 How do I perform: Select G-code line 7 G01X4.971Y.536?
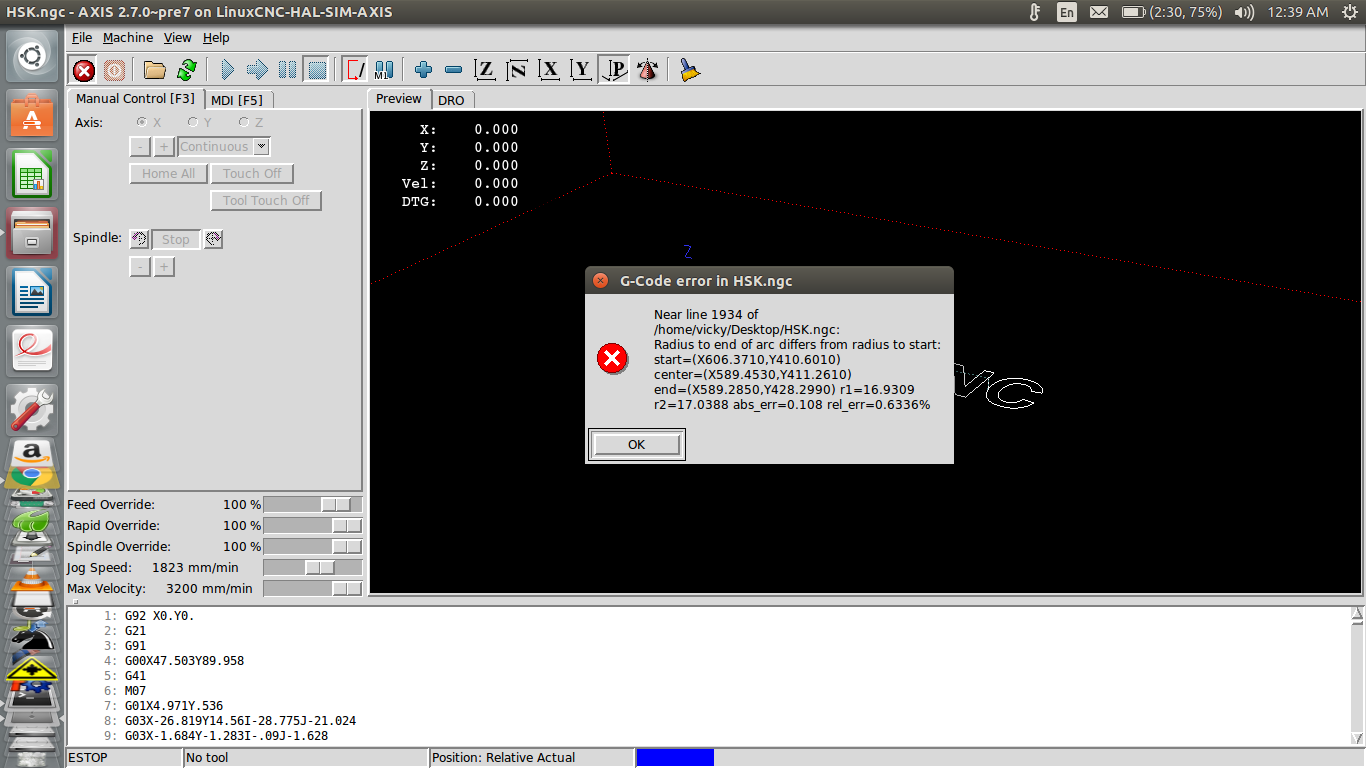(174, 706)
